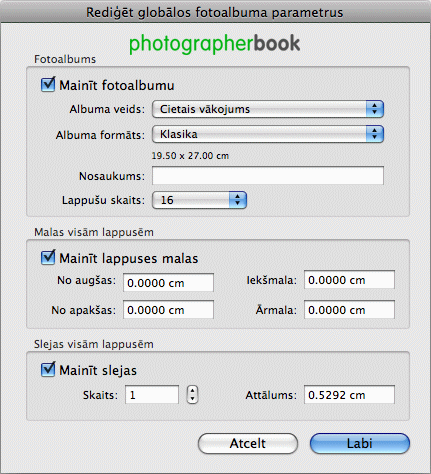Click the Iekšmala margin field
This screenshot has width=431, height=474.
[349, 280]
